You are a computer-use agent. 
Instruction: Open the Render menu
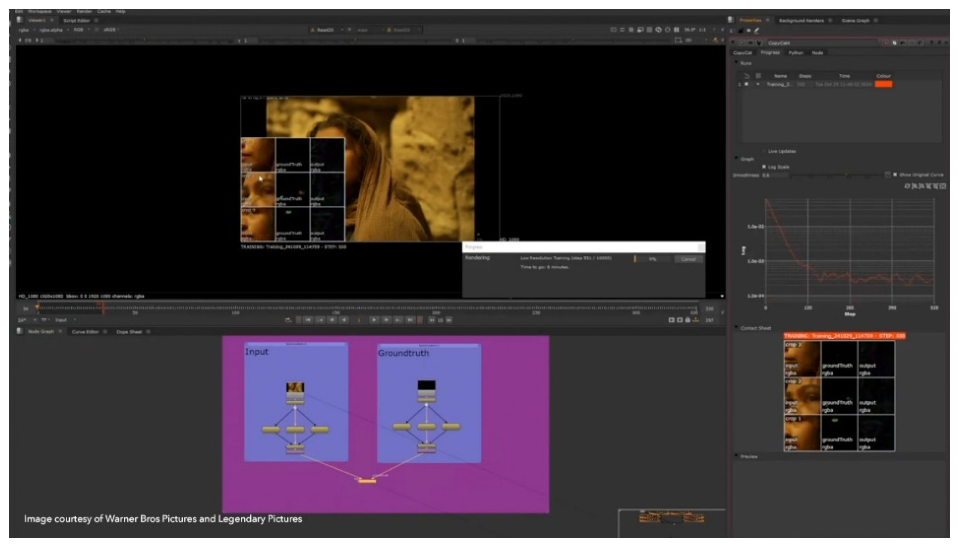pos(84,11)
